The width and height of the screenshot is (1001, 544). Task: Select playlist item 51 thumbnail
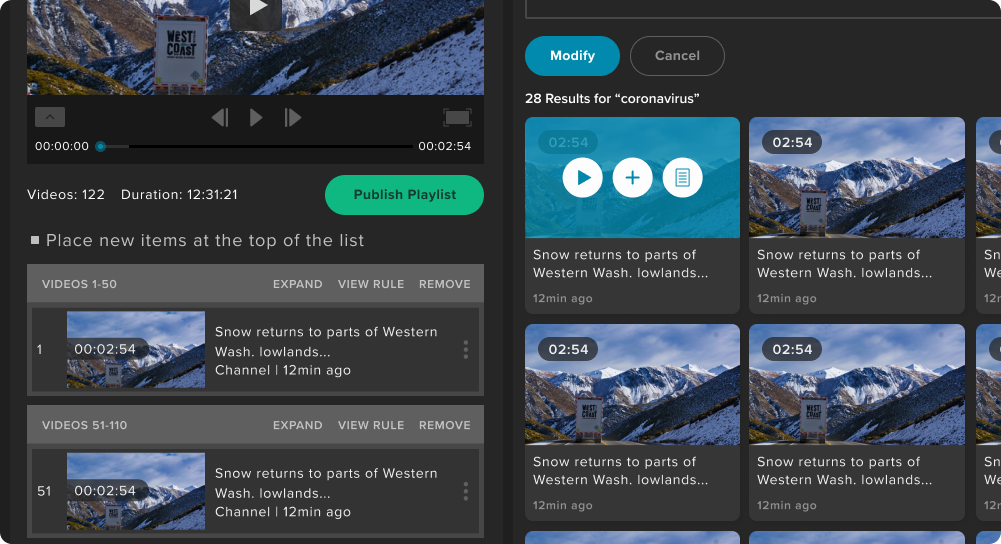(x=136, y=491)
